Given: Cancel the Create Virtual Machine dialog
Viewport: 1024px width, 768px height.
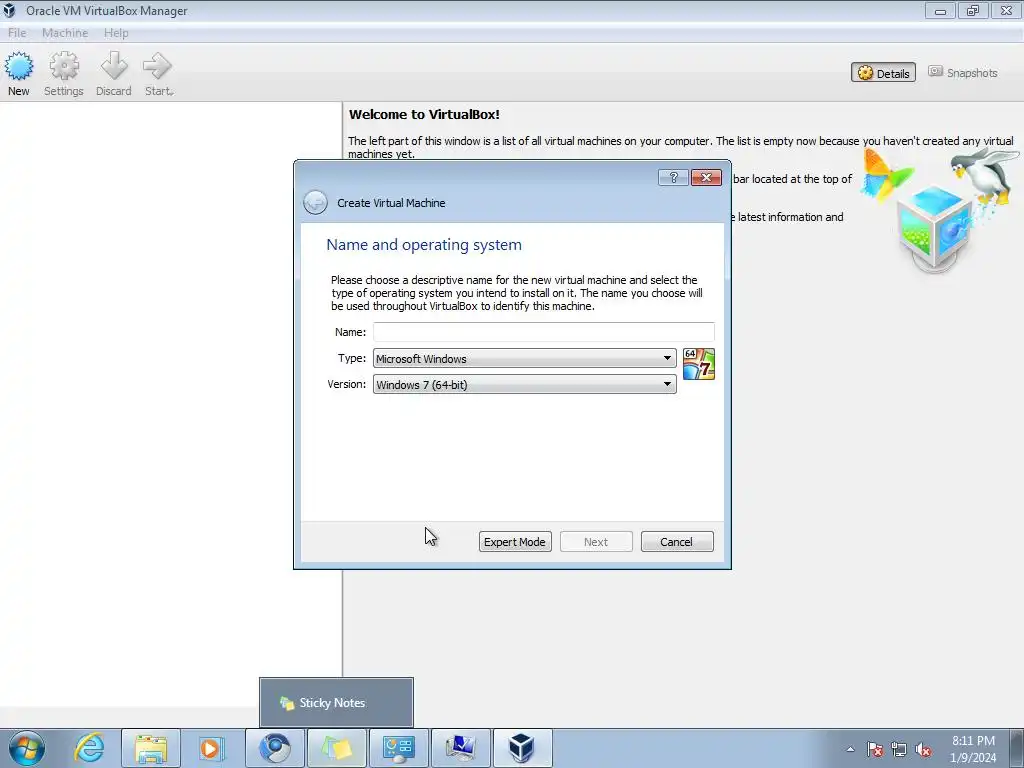Looking at the screenshot, I should pos(677,541).
